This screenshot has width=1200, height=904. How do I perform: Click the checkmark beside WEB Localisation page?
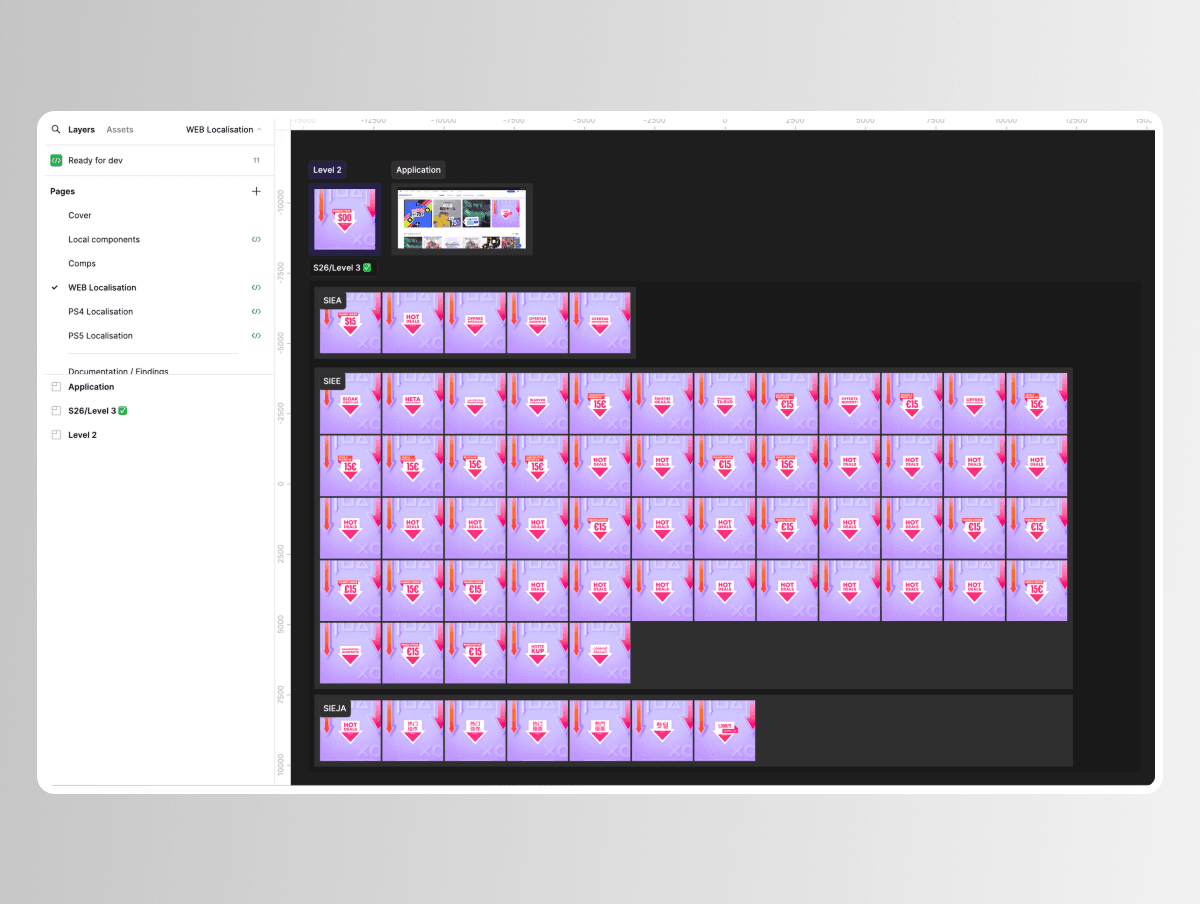[x=55, y=288]
